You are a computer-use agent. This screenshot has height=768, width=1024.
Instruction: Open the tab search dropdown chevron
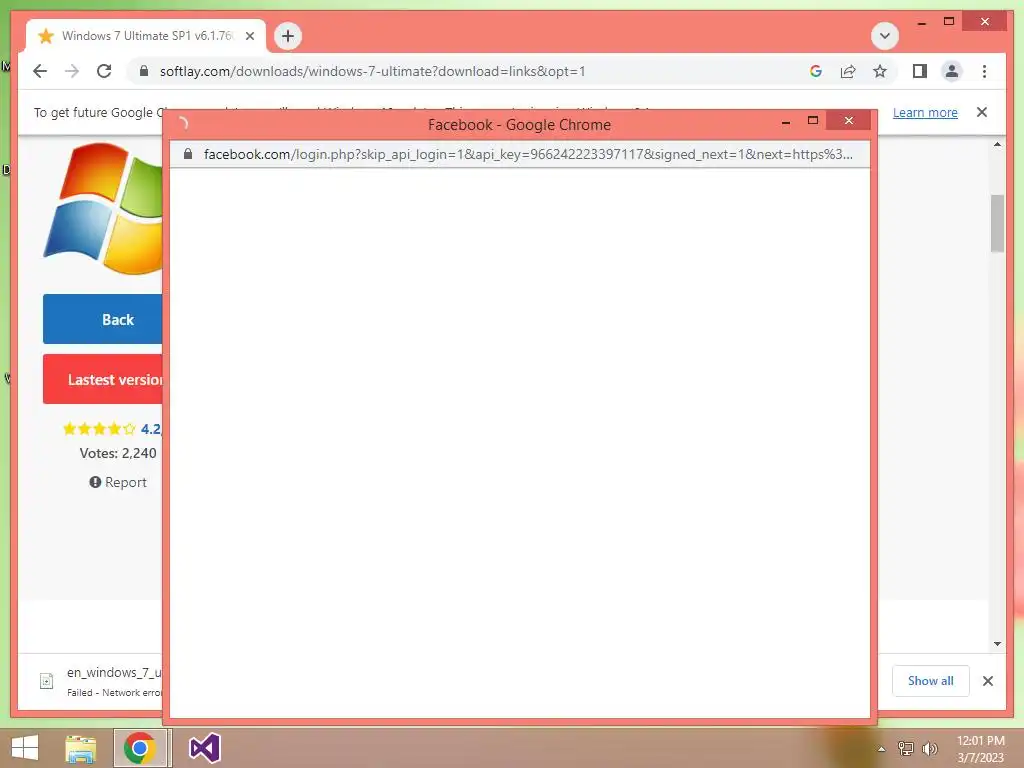click(x=885, y=36)
